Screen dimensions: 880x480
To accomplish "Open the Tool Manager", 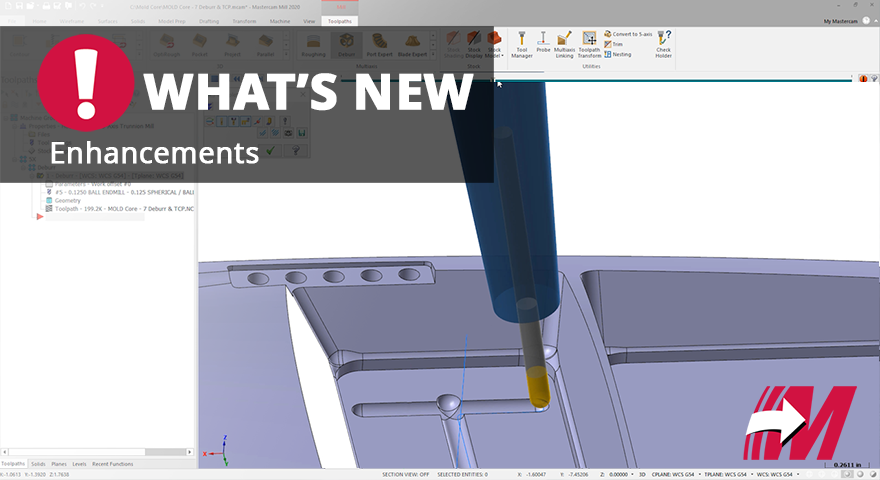I will click(521, 44).
